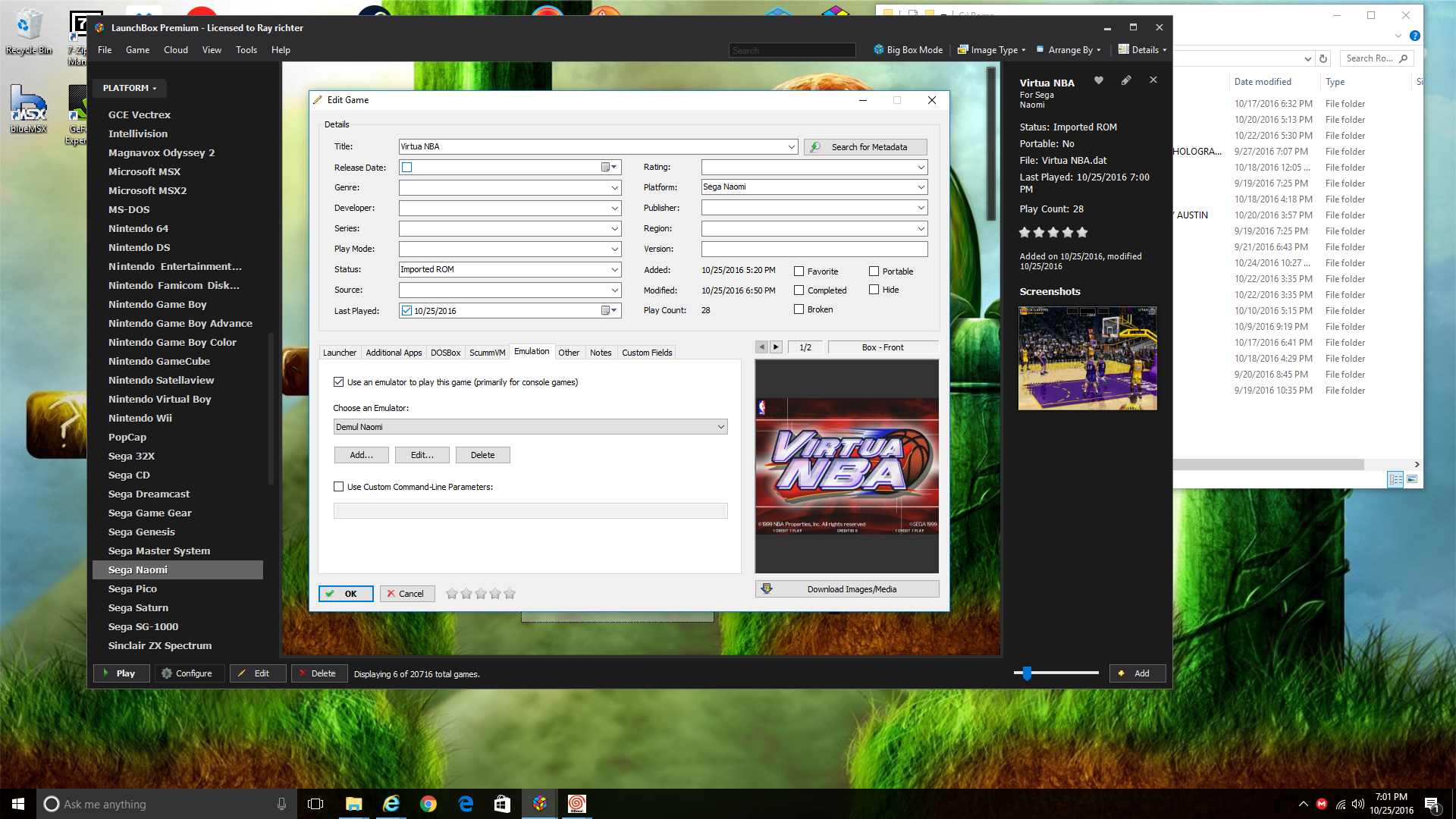
Task: Expand the Title dropdown
Action: point(791,147)
